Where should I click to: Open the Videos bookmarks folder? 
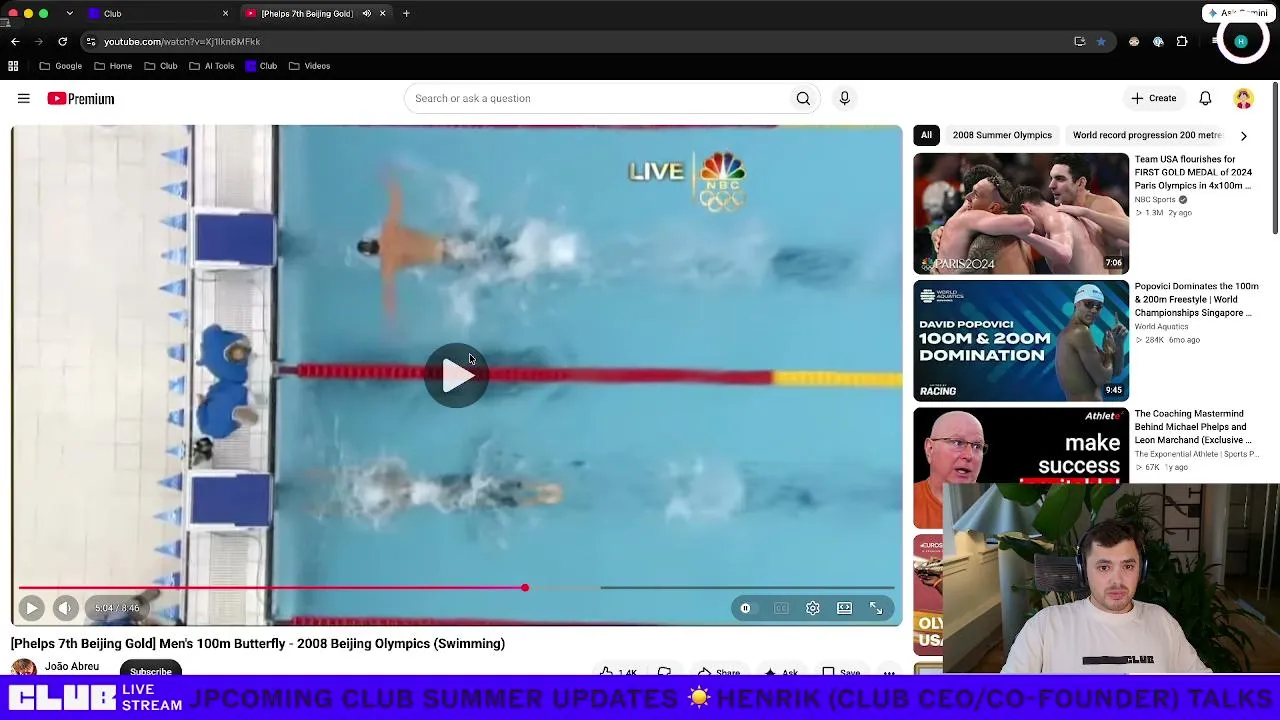pyautogui.click(x=309, y=66)
